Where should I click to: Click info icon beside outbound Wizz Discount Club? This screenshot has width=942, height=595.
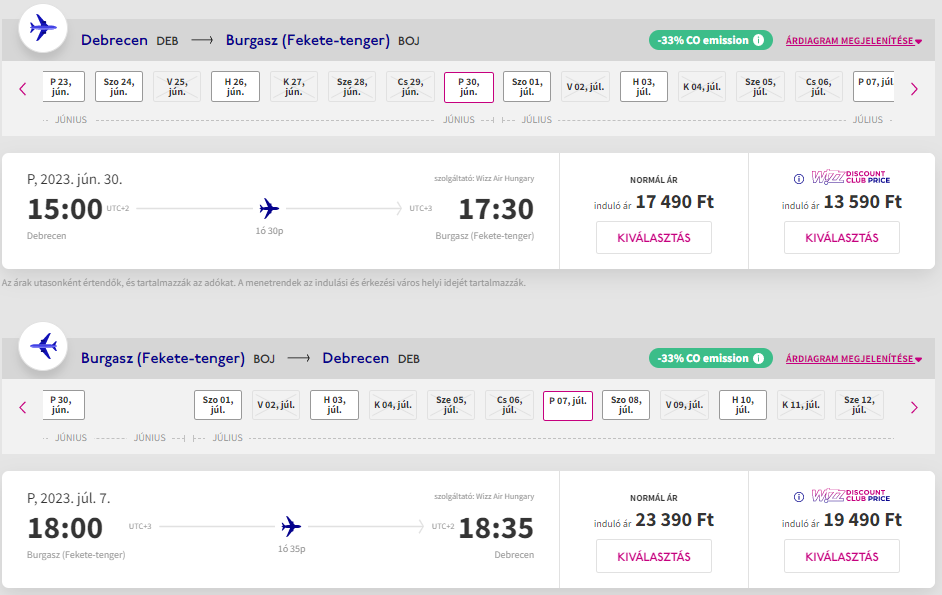(x=798, y=179)
